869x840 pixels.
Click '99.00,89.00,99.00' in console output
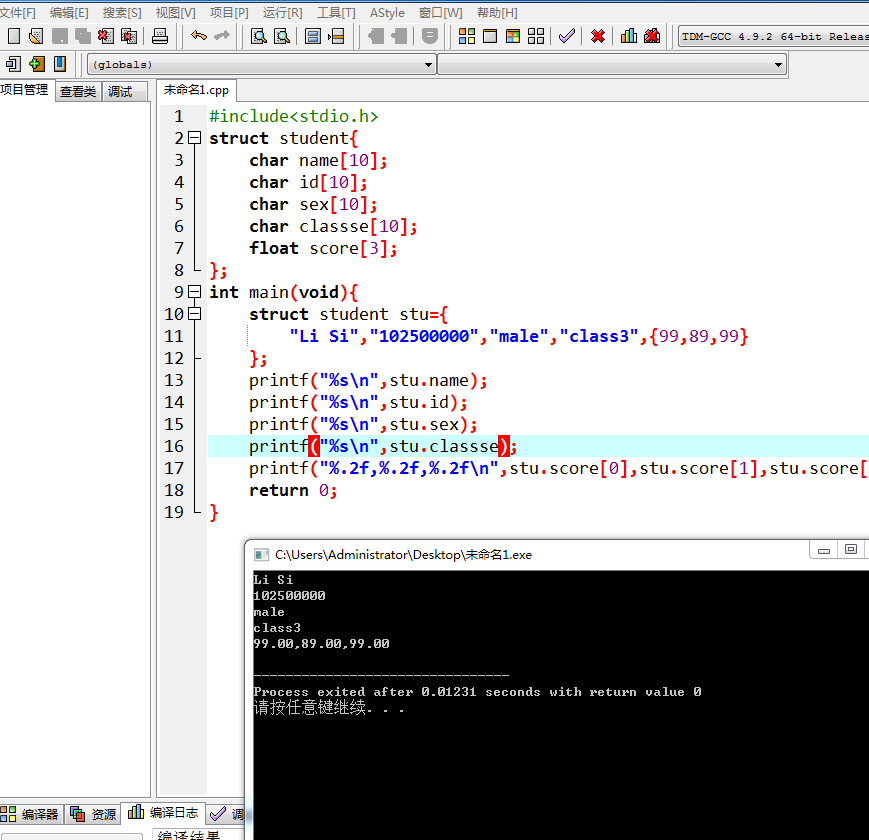[x=321, y=644]
